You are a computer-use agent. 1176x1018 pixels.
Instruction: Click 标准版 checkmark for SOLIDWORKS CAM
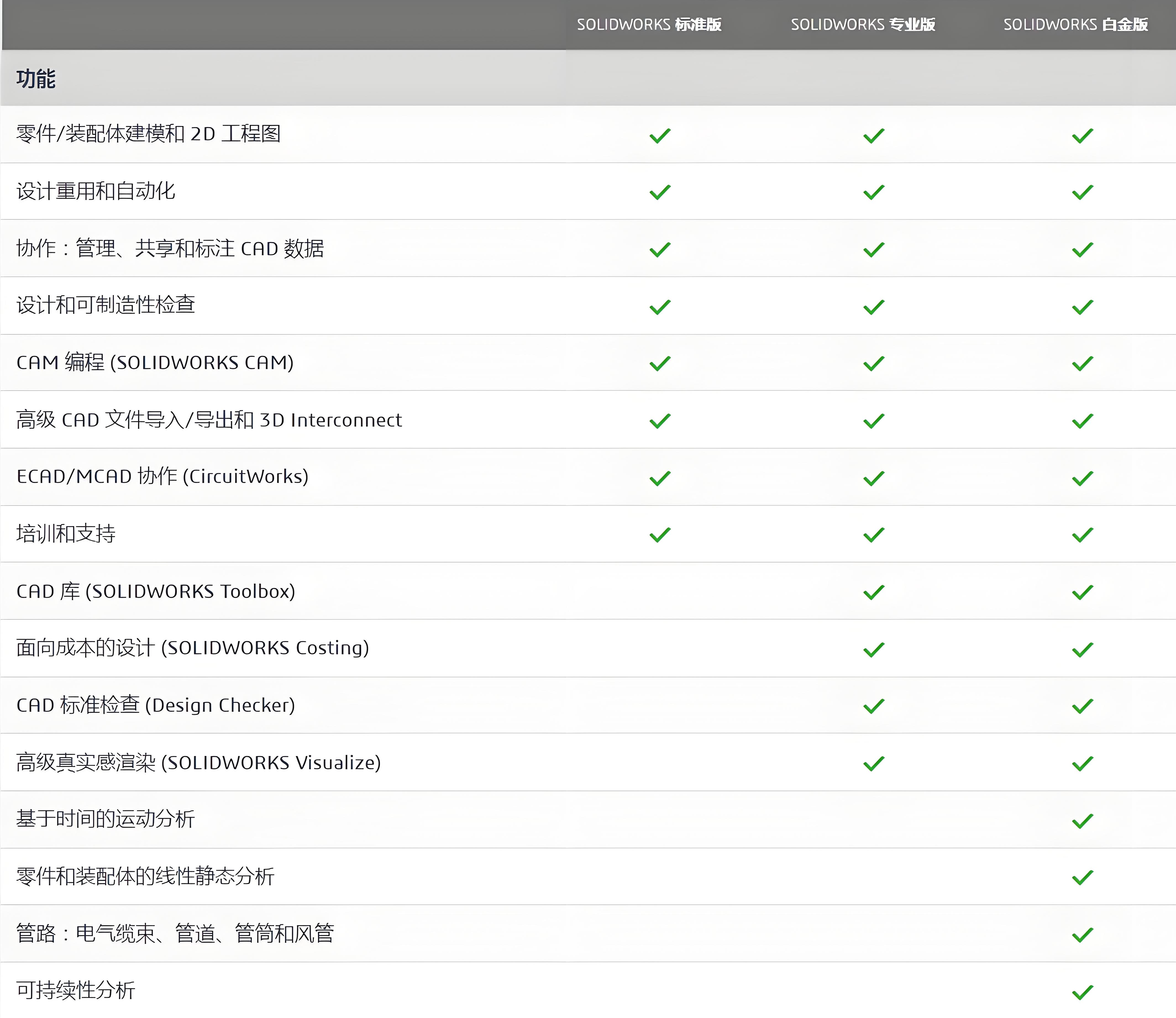[660, 364]
